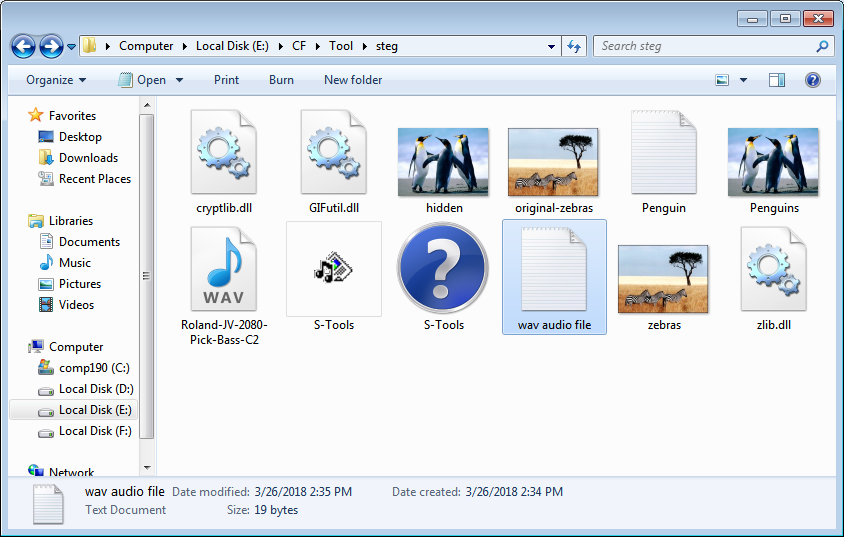
Task: Select the zlib.dll file icon
Action: (x=772, y=269)
